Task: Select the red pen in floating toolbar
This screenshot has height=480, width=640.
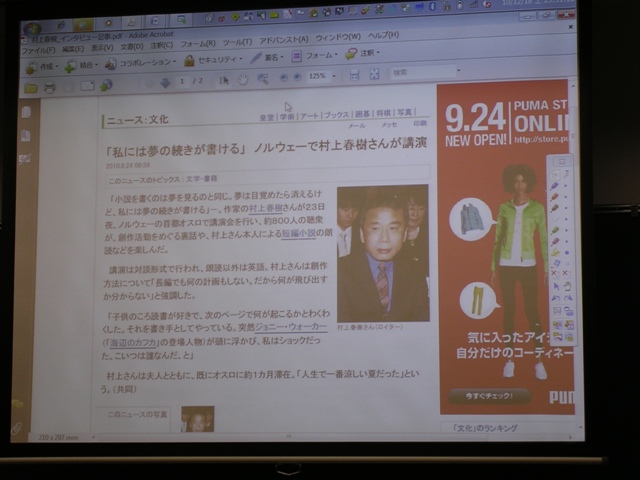Action: coord(554,197)
